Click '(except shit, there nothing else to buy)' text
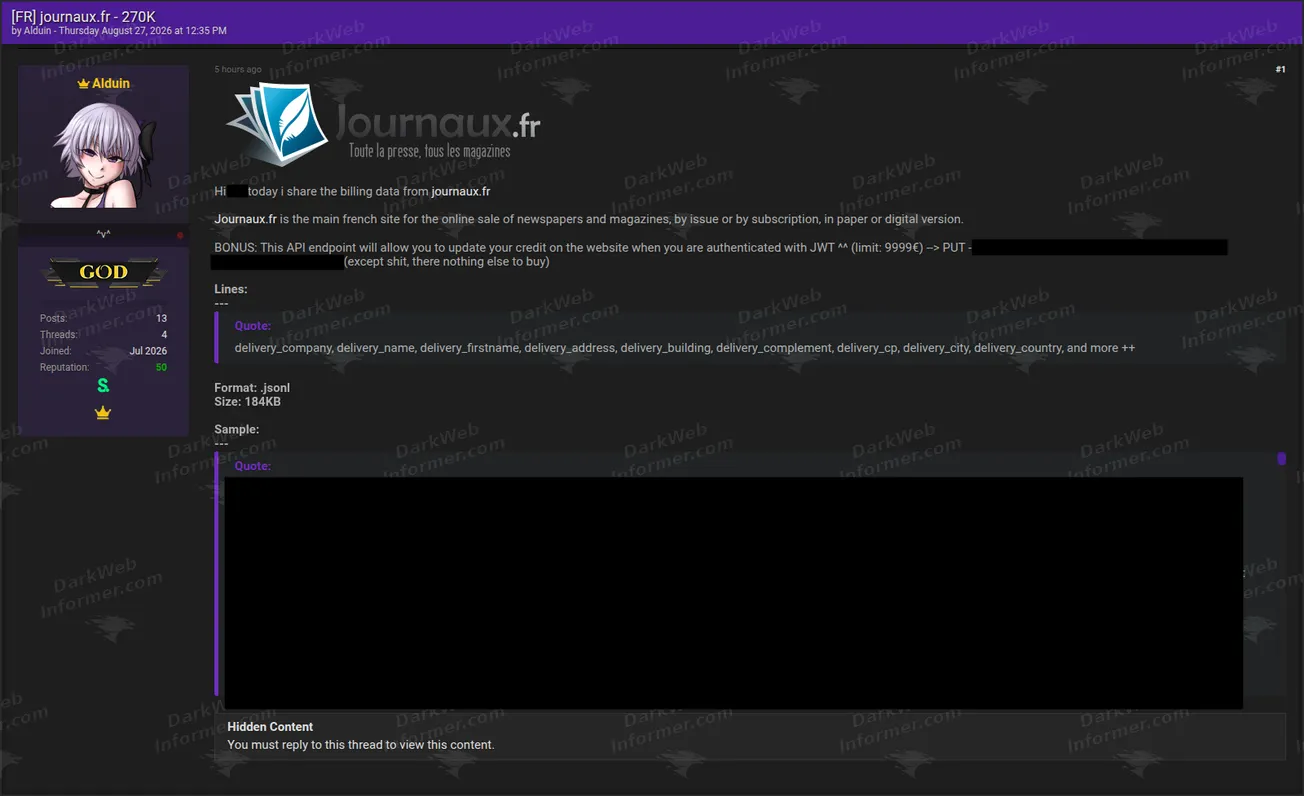Image resolution: width=1304 pixels, height=796 pixels. coord(447,262)
